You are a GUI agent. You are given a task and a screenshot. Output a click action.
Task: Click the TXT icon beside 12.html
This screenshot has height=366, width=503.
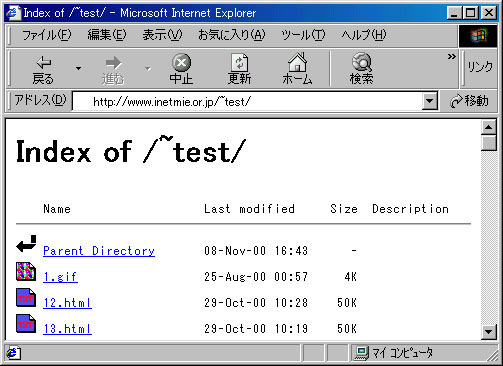(26, 297)
